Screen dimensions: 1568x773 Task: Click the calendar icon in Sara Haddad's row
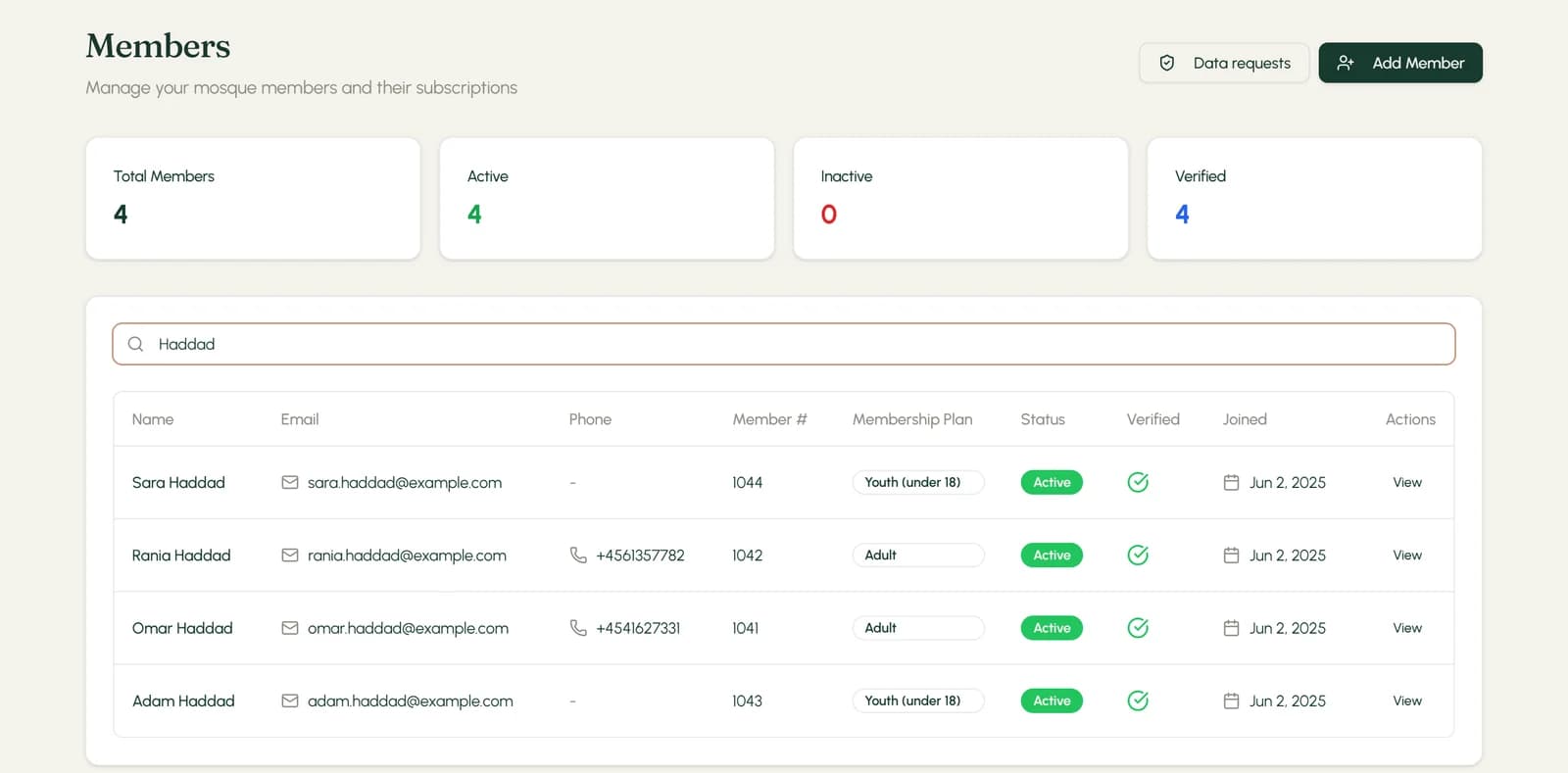[1232, 482]
